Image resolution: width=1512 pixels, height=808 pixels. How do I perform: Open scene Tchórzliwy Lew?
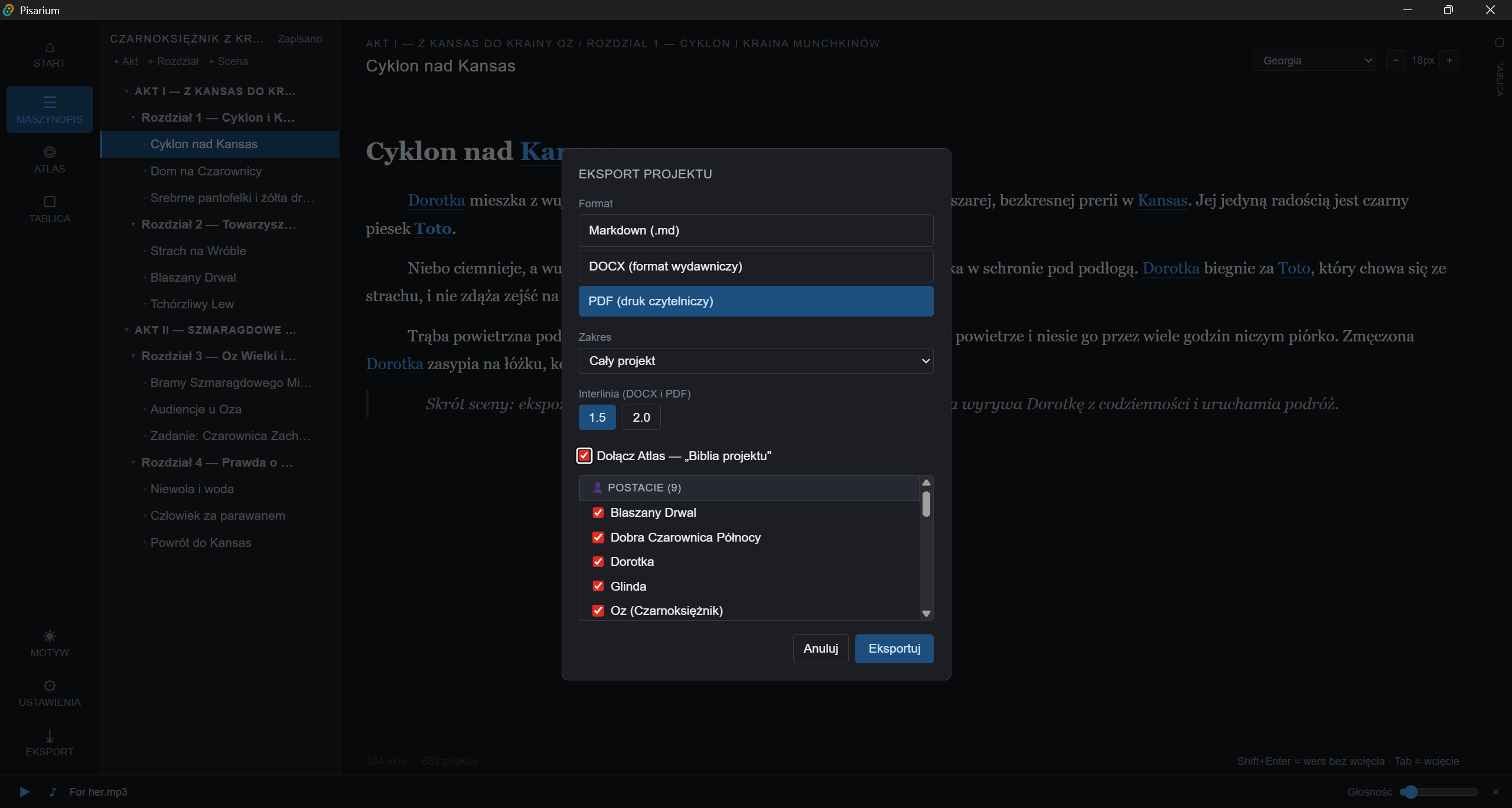pos(220,304)
